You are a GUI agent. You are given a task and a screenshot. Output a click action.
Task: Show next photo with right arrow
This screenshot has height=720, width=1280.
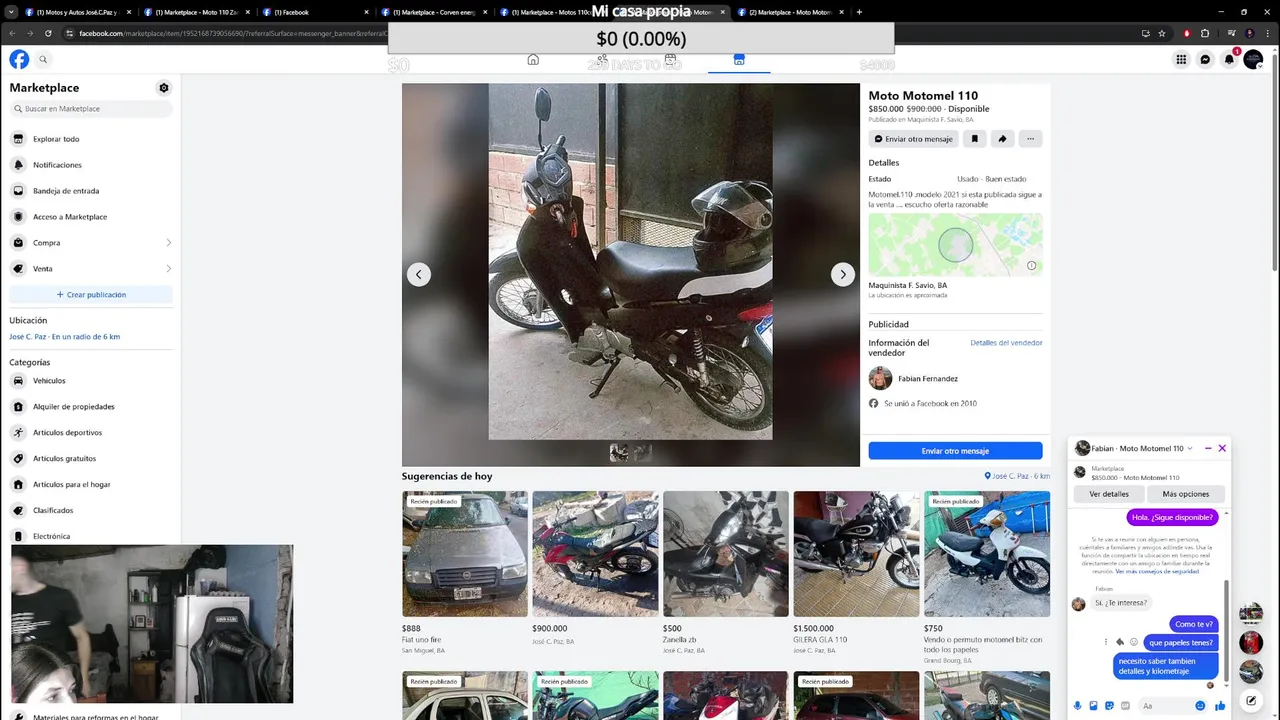coord(843,274)
